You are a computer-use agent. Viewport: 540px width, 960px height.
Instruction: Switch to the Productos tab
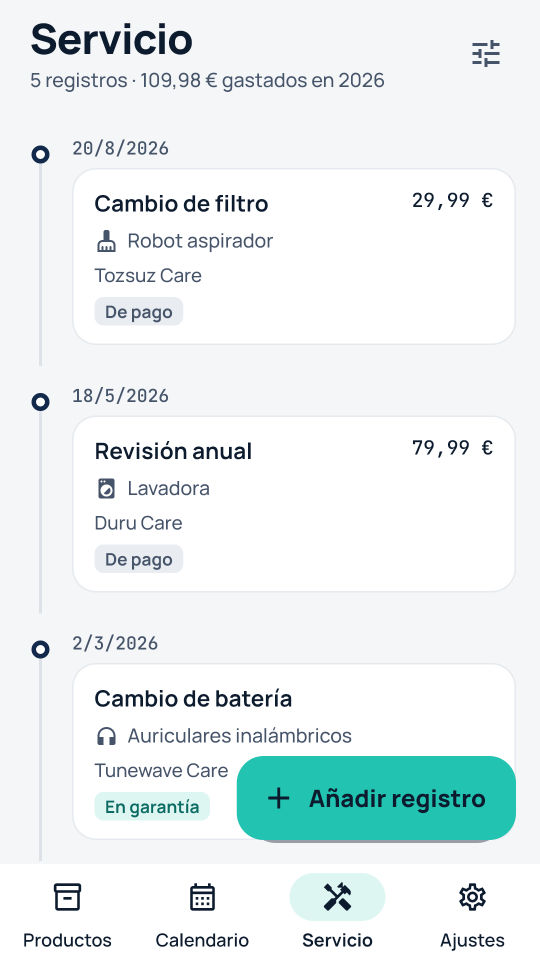67,912
